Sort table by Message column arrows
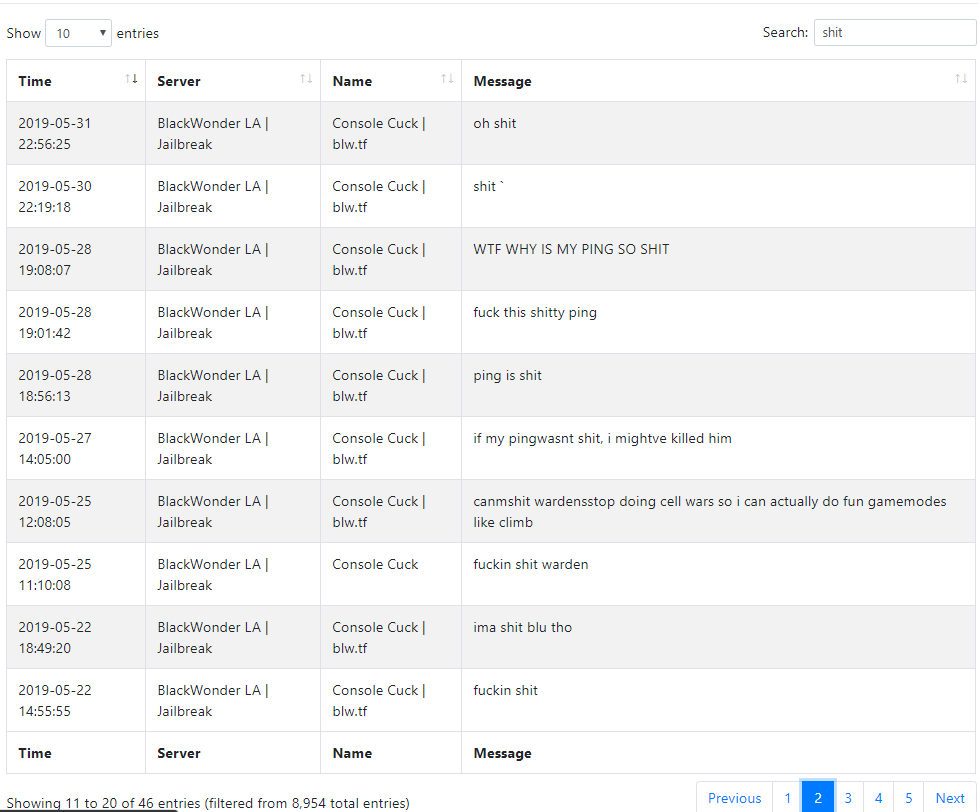The width and height of the screenshot is (978, 812). (x=961, y=79)
